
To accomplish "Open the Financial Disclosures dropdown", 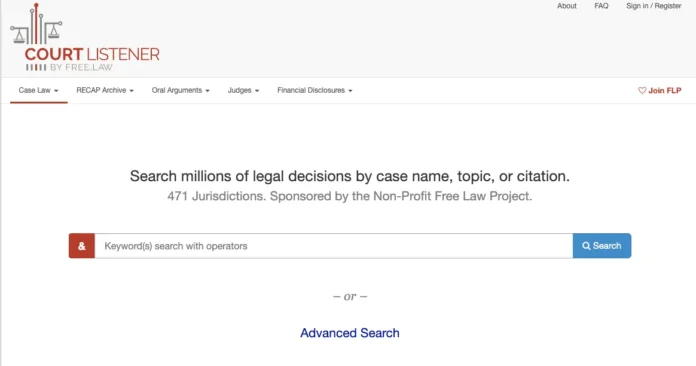I will 315,91.
